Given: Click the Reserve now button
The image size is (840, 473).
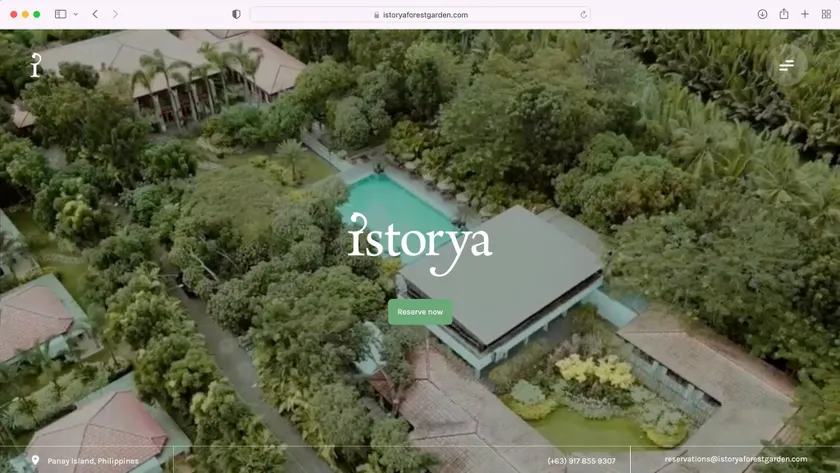Looking at the screenshot, I should tap(420, 312).
